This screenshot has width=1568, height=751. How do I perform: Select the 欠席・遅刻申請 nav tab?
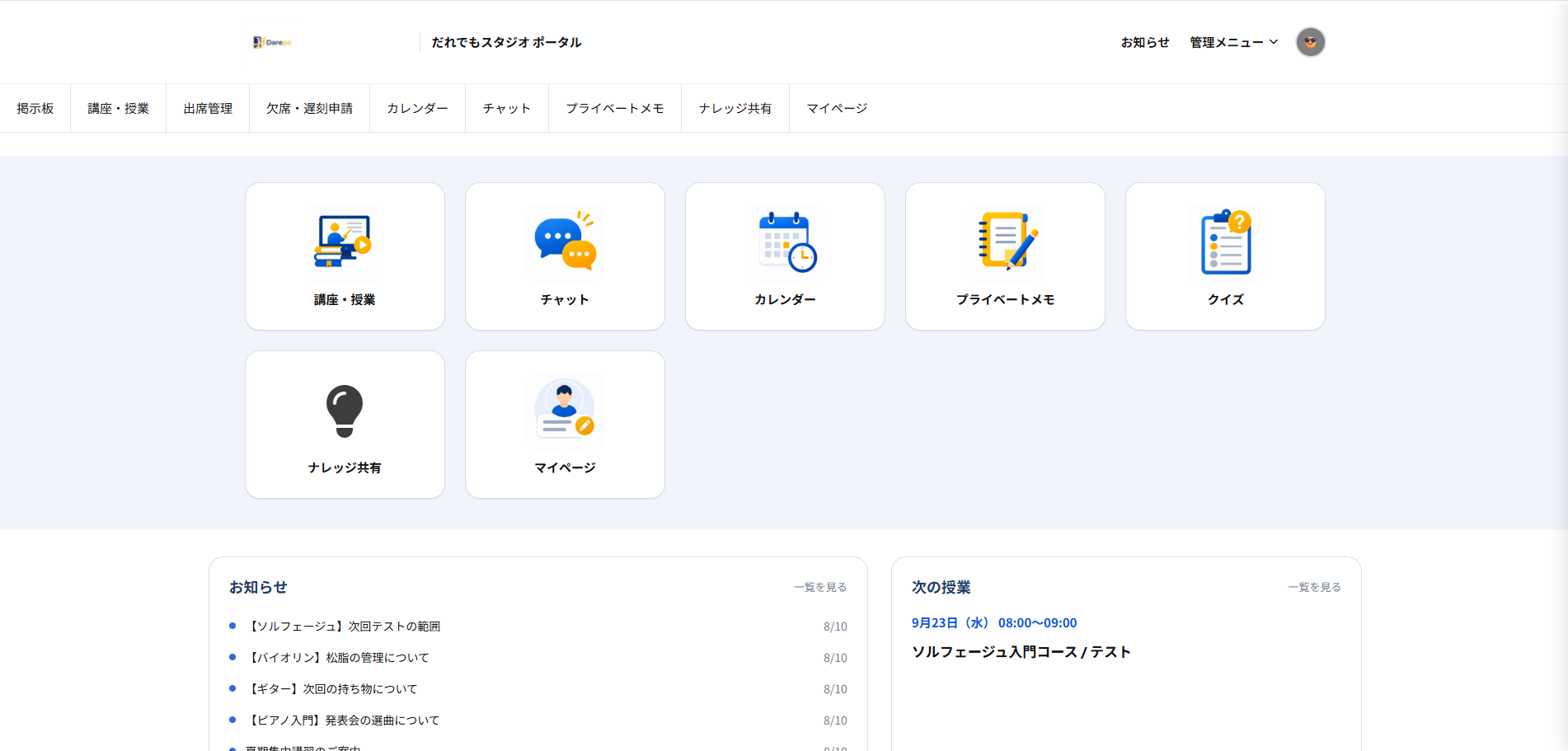[x=309, y=108]
